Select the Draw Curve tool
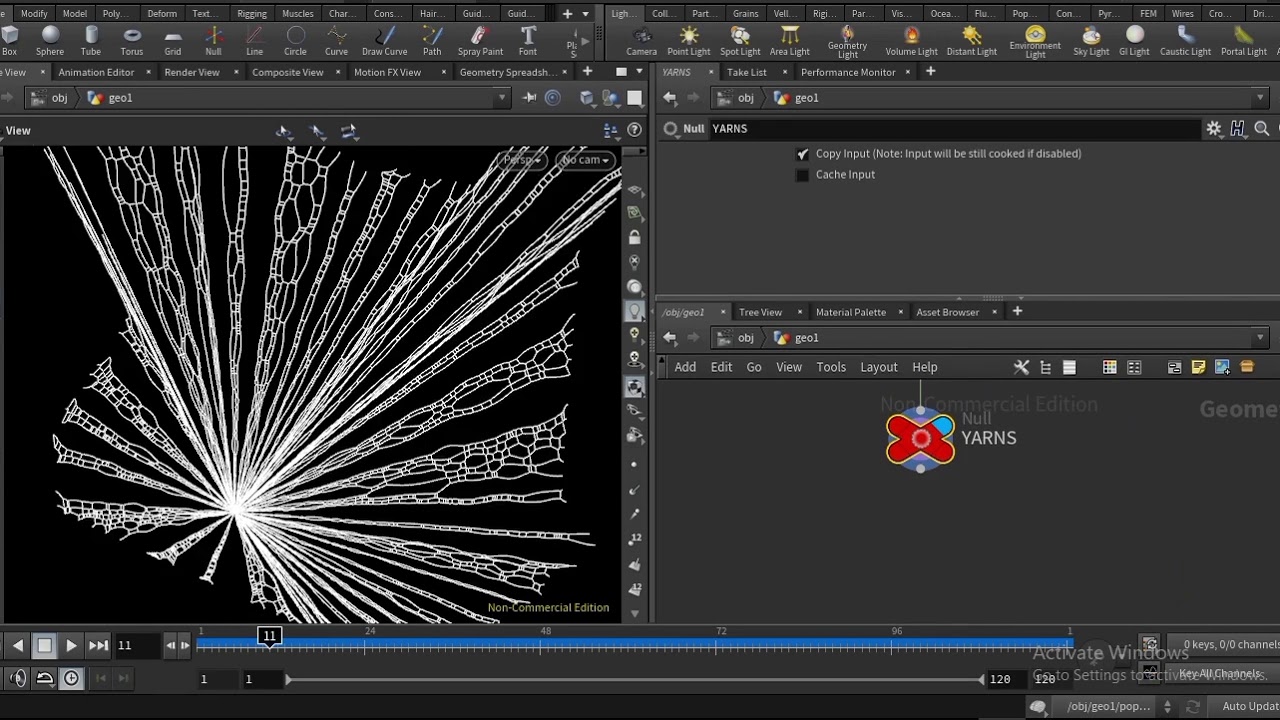Screen dimensions: 1280x720 click(385, 41)
